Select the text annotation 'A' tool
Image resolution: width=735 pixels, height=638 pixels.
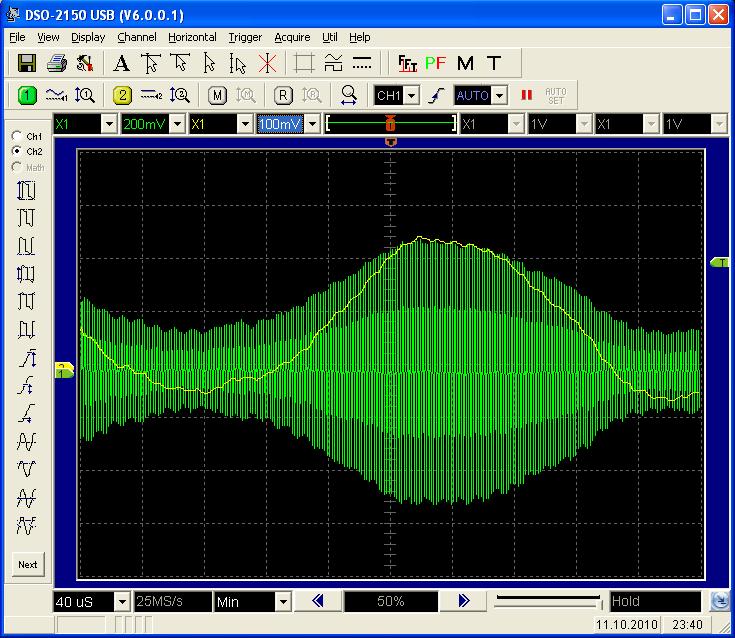coord(121,63)
